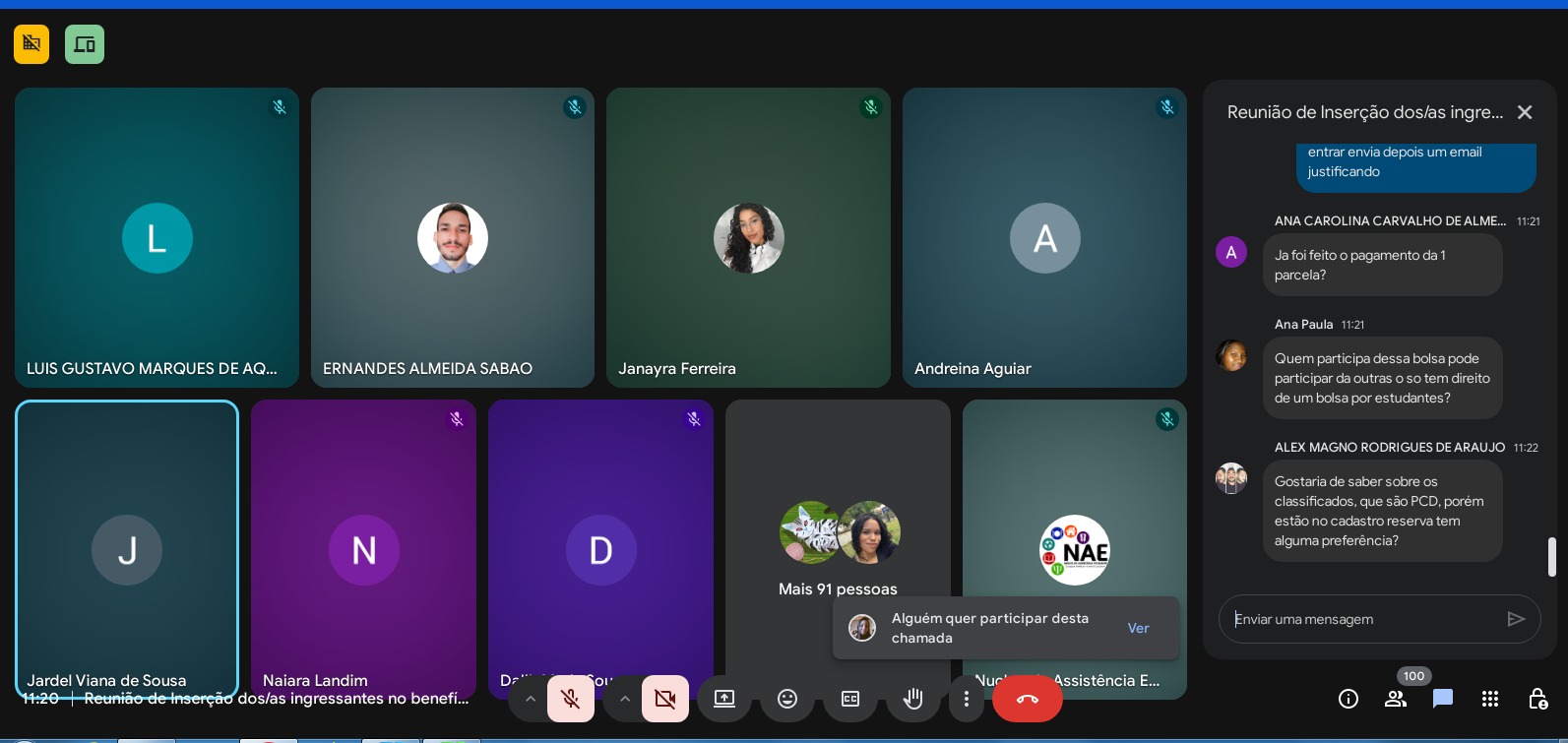Toggle the microphone mute button

click(570, 699)
